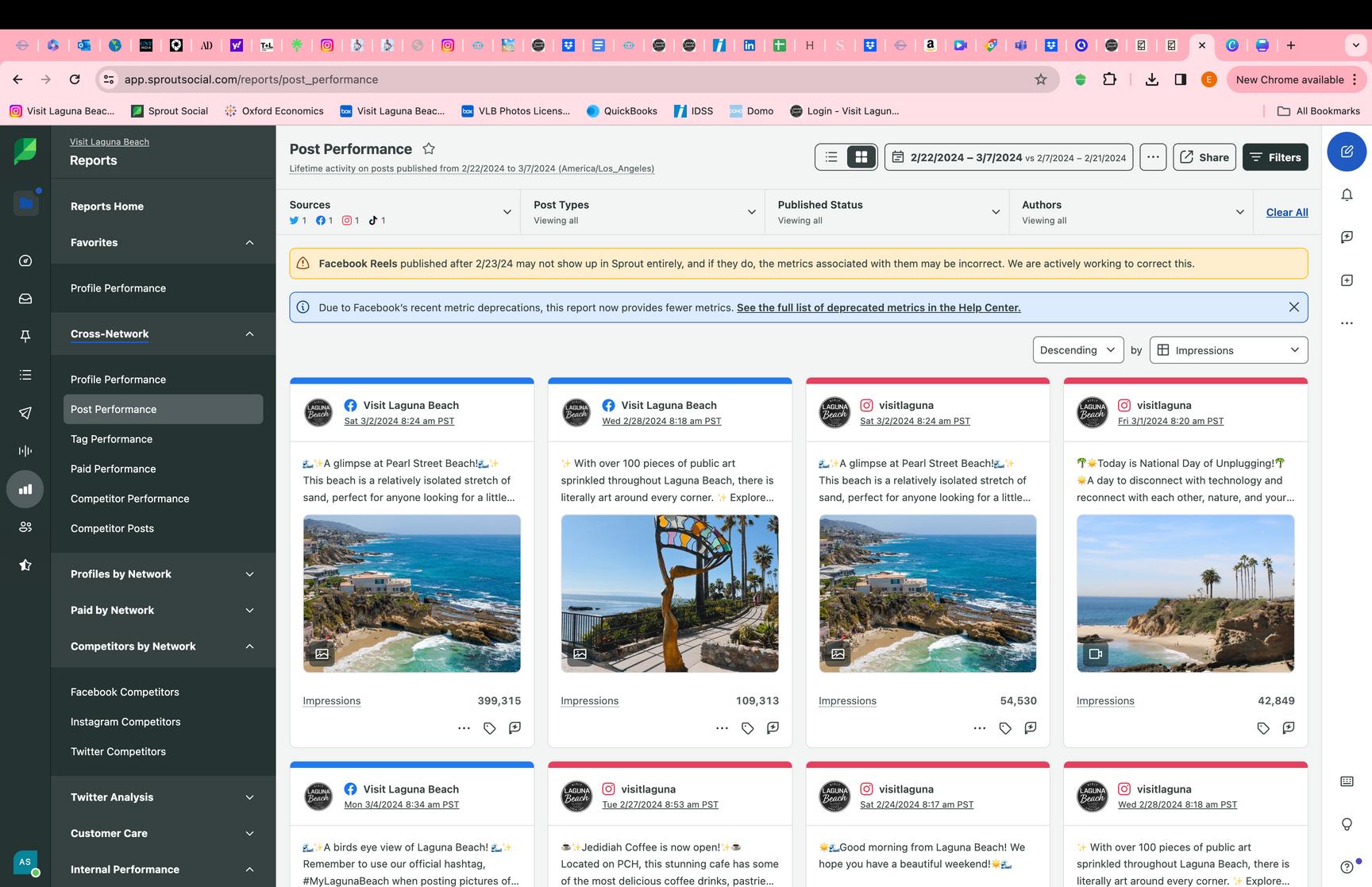Open the Descending sort order dropdown
Image resolution: width=1372 pixels, height=887 pixels.
[x=1078, y=350]
